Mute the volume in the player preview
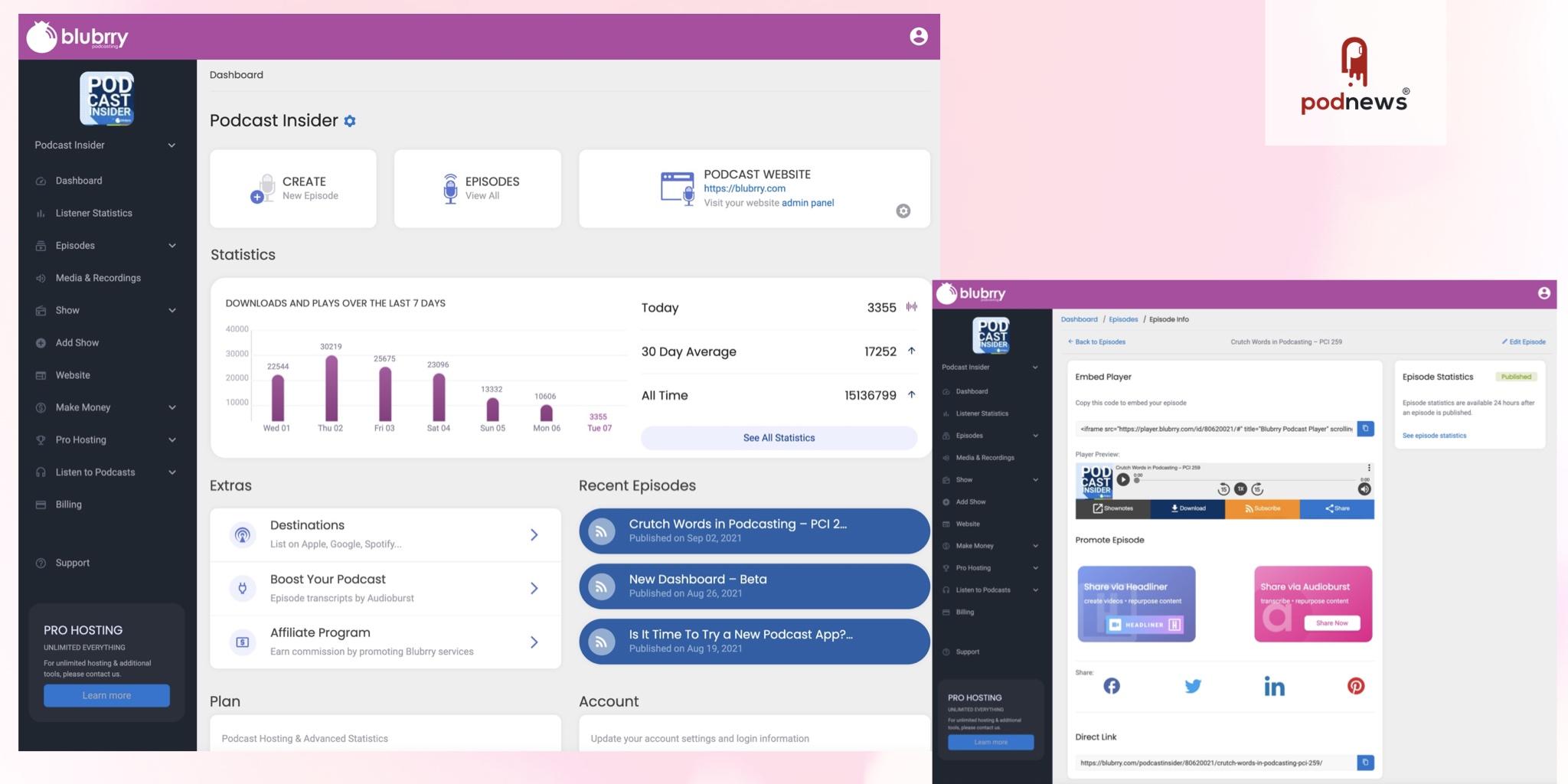The image size is (1568, 784). 1364,488
